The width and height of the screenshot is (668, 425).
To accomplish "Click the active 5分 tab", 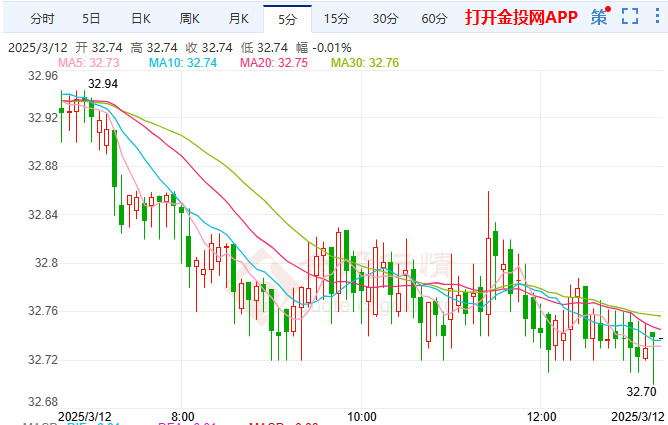I will (x=287, y=19).
